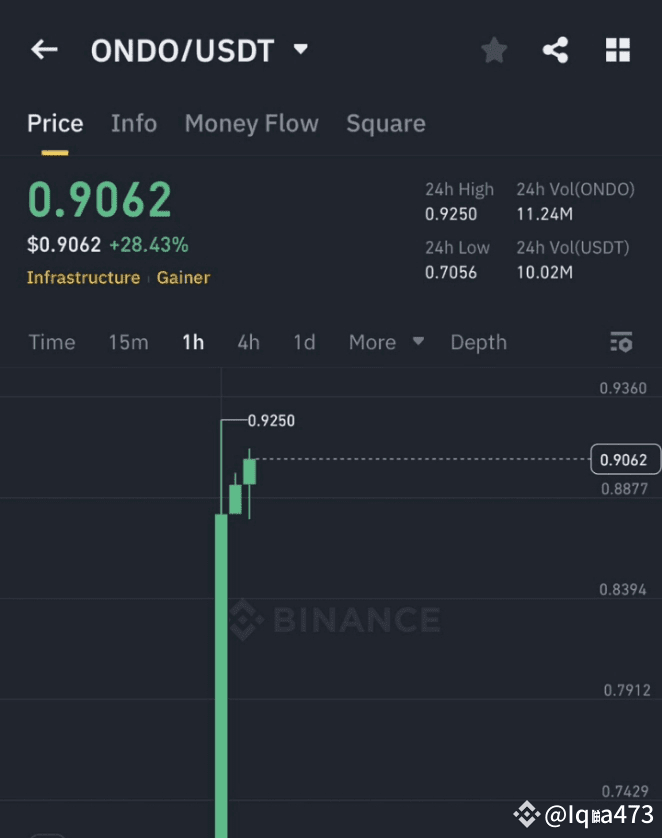Go back with the left arrow icon

coord(44,50)
